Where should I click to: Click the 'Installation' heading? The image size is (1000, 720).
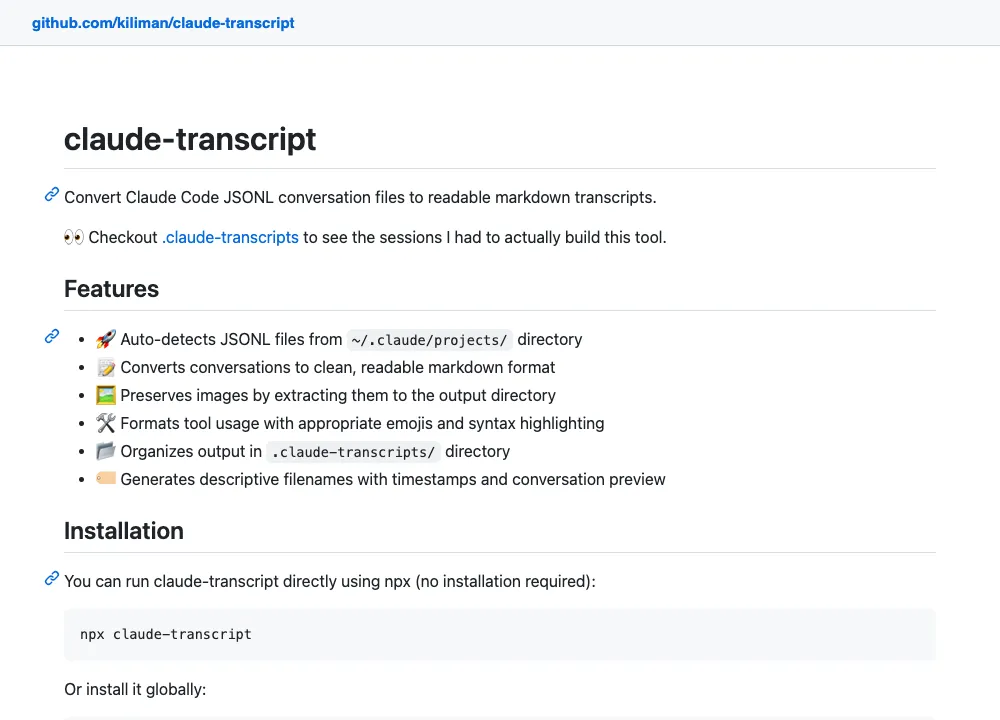124,531
